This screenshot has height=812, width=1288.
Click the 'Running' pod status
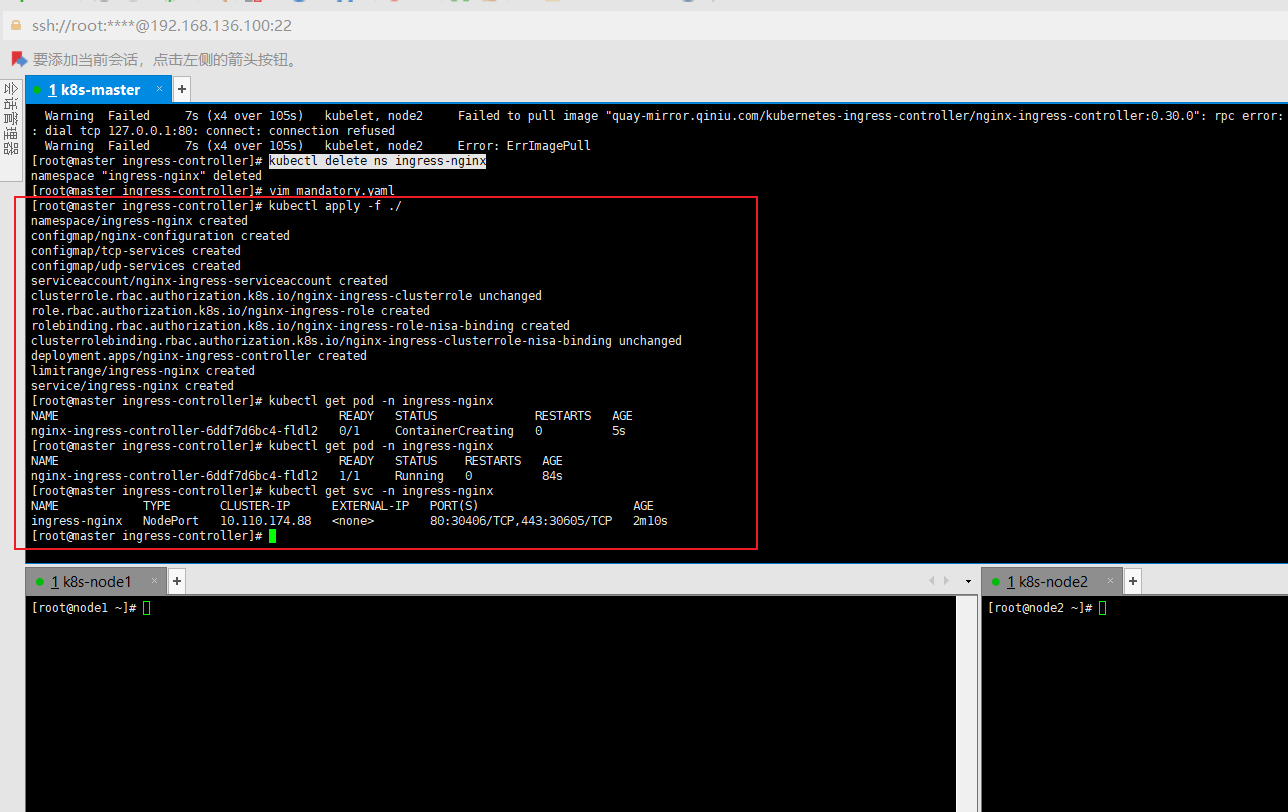pyautogui.click(x=419, y=476)
